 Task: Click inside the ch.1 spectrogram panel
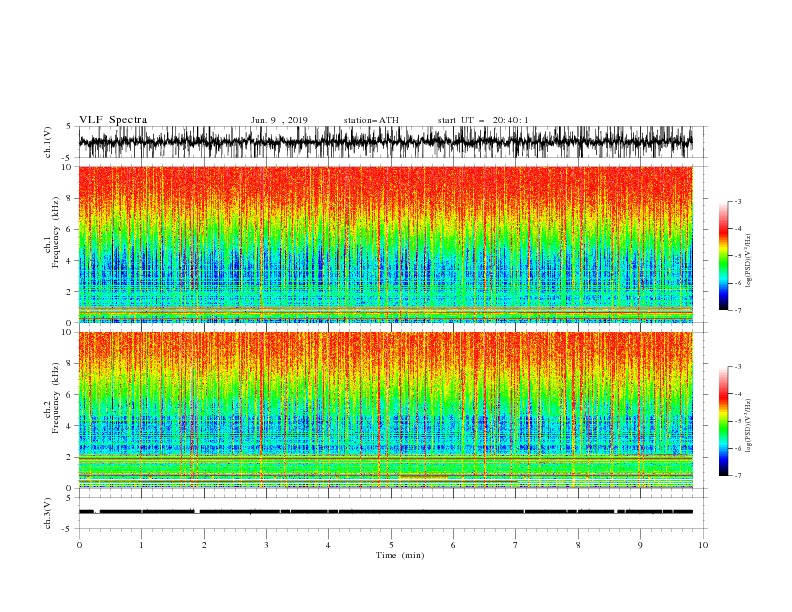tap(386, 244)
